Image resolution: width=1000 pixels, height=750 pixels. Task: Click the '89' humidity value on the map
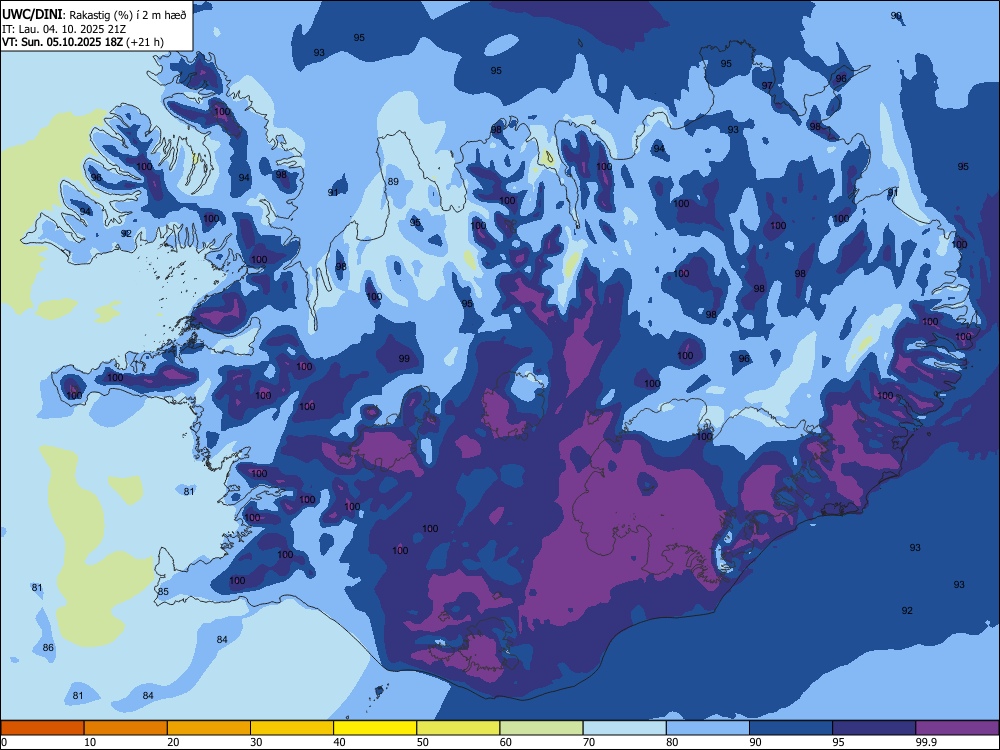[393, 181]
